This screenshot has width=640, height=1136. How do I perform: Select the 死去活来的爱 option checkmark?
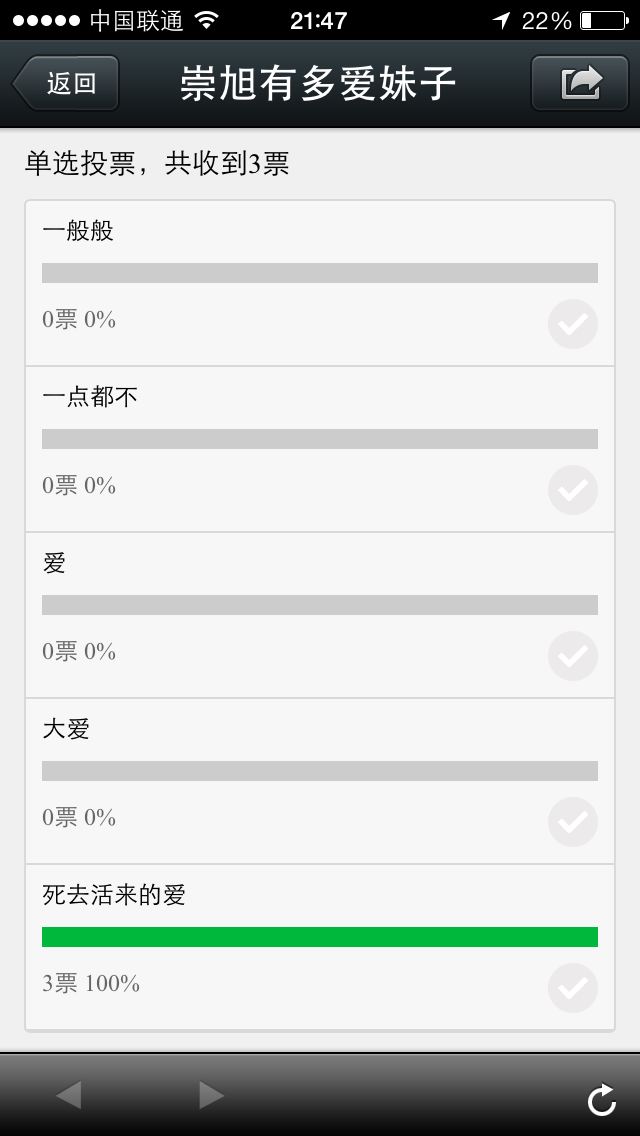coord(573,988)
